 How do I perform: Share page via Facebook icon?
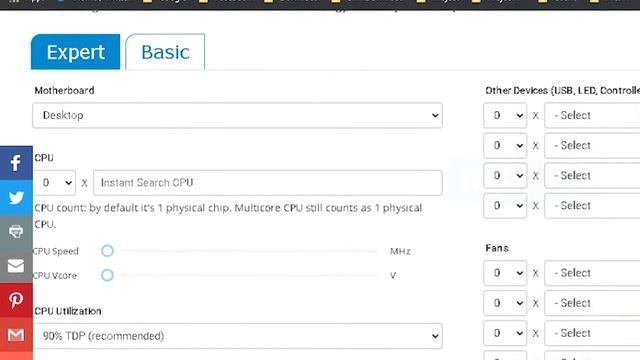pos(16,163)
